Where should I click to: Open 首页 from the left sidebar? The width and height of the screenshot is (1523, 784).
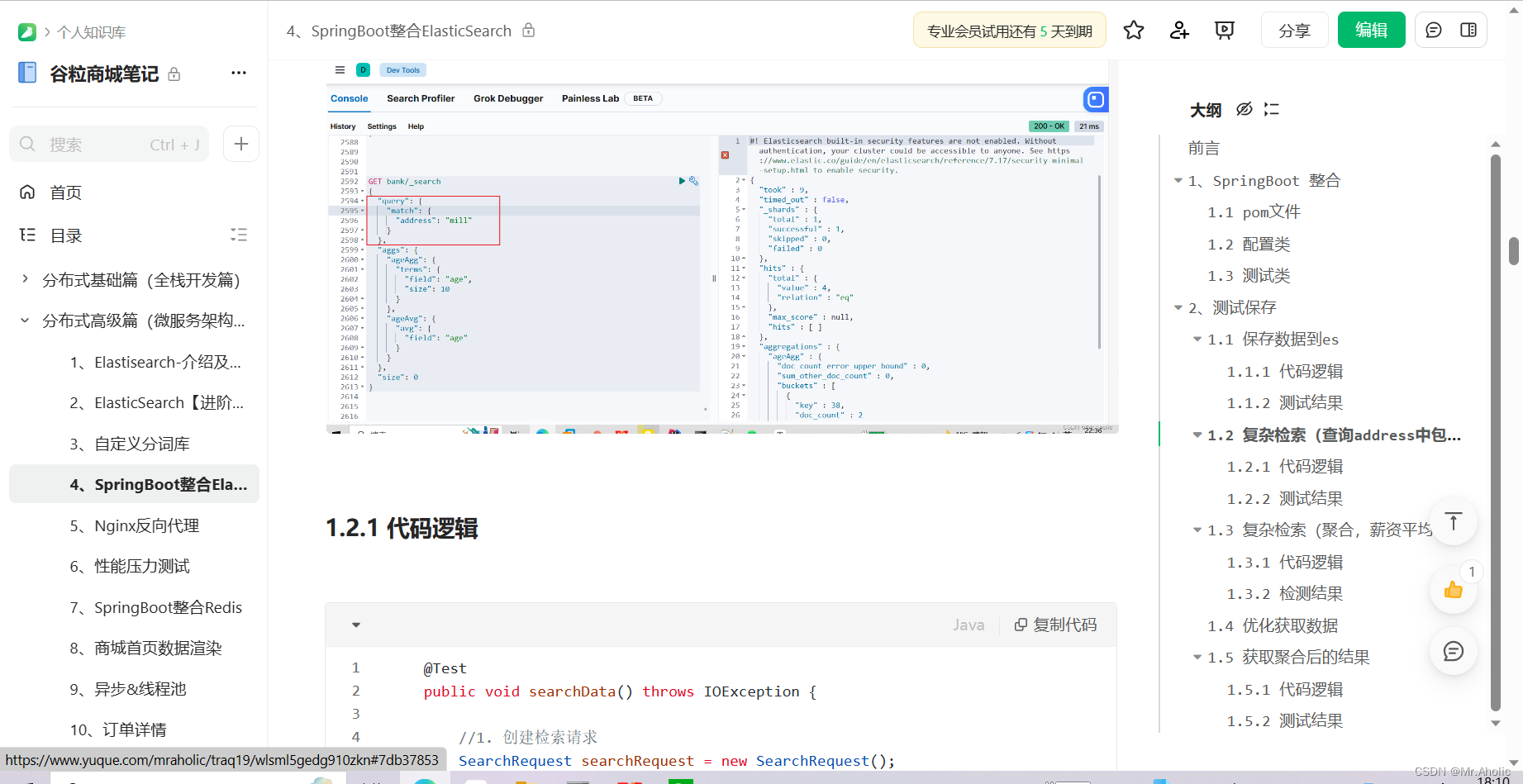(65, 192)
